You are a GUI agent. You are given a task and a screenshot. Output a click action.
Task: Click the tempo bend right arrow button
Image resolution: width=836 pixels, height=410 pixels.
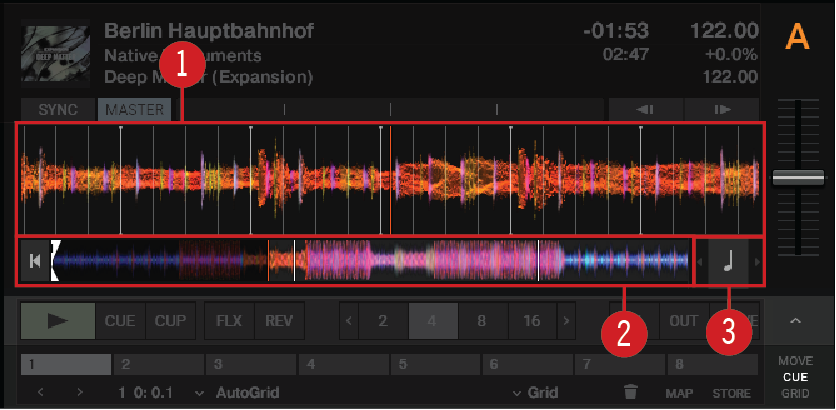pos(721,110)
